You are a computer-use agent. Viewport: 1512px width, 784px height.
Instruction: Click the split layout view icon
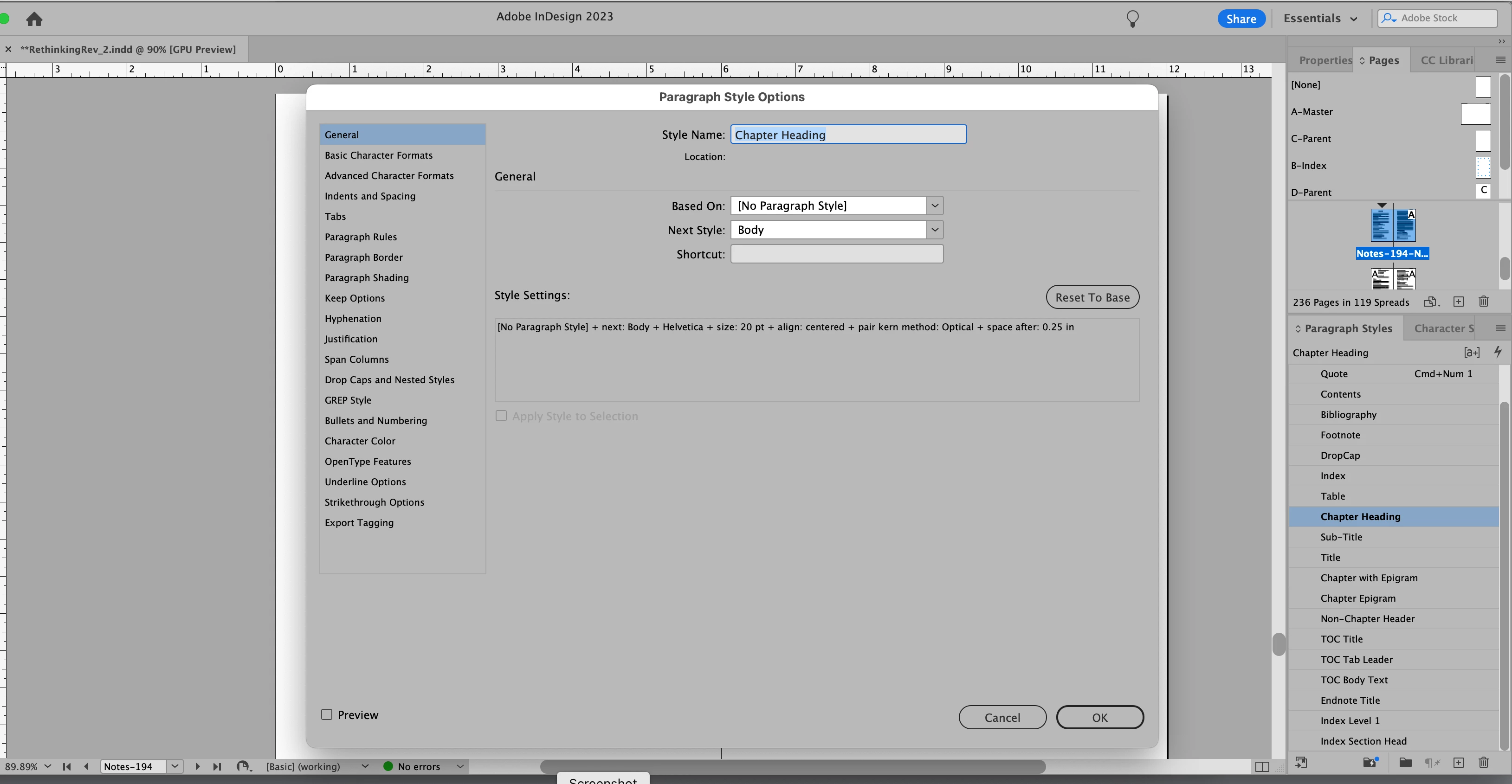1262,766
